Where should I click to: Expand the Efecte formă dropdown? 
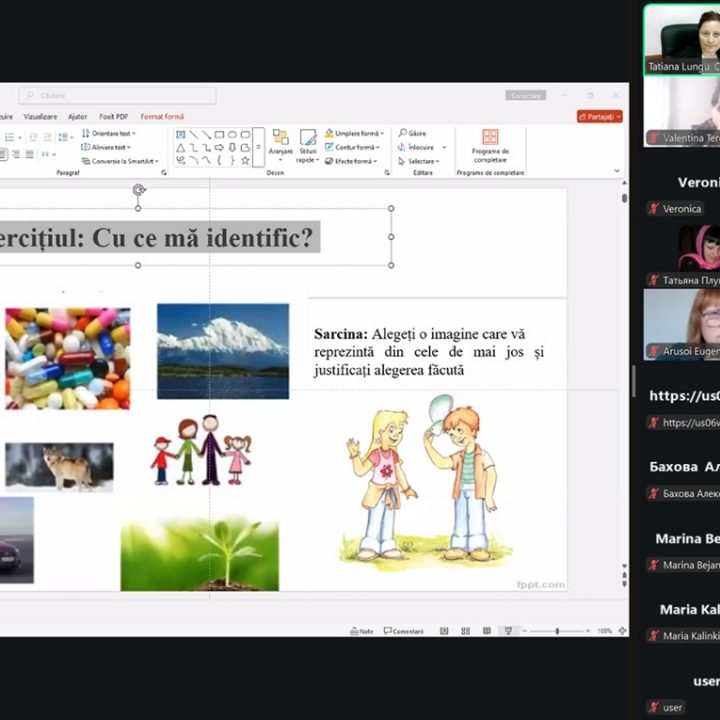pyautogui.click(x=355, y=161)
